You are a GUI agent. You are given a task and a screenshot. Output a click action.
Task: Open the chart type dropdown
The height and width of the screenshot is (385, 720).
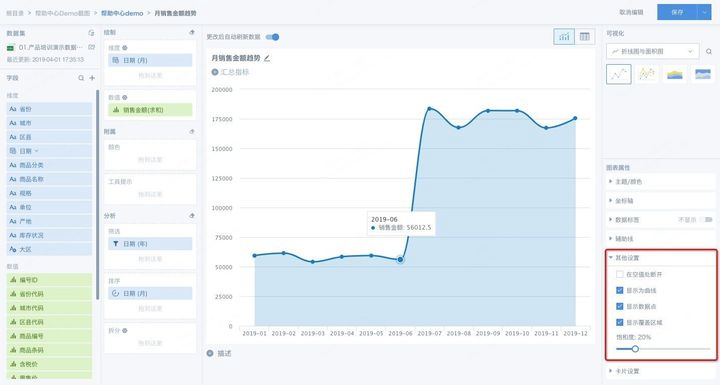coord(652,51)
